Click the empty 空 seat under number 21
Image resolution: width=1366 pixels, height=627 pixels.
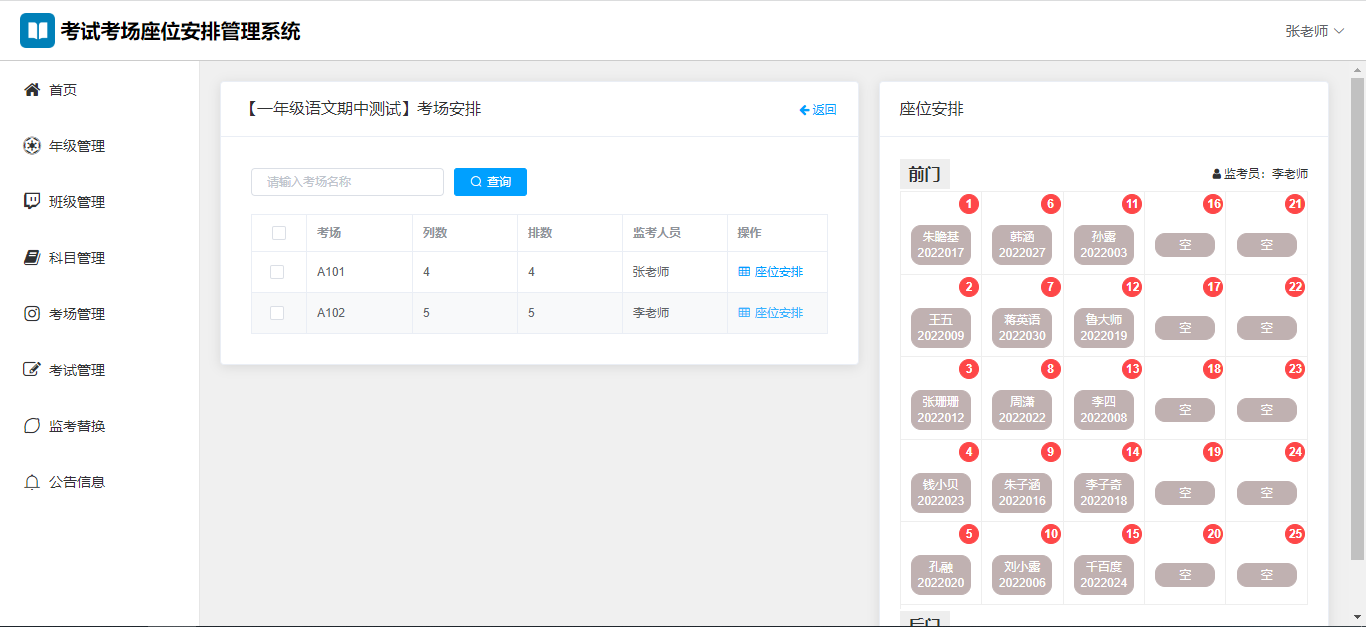(x=1267, y=245)
